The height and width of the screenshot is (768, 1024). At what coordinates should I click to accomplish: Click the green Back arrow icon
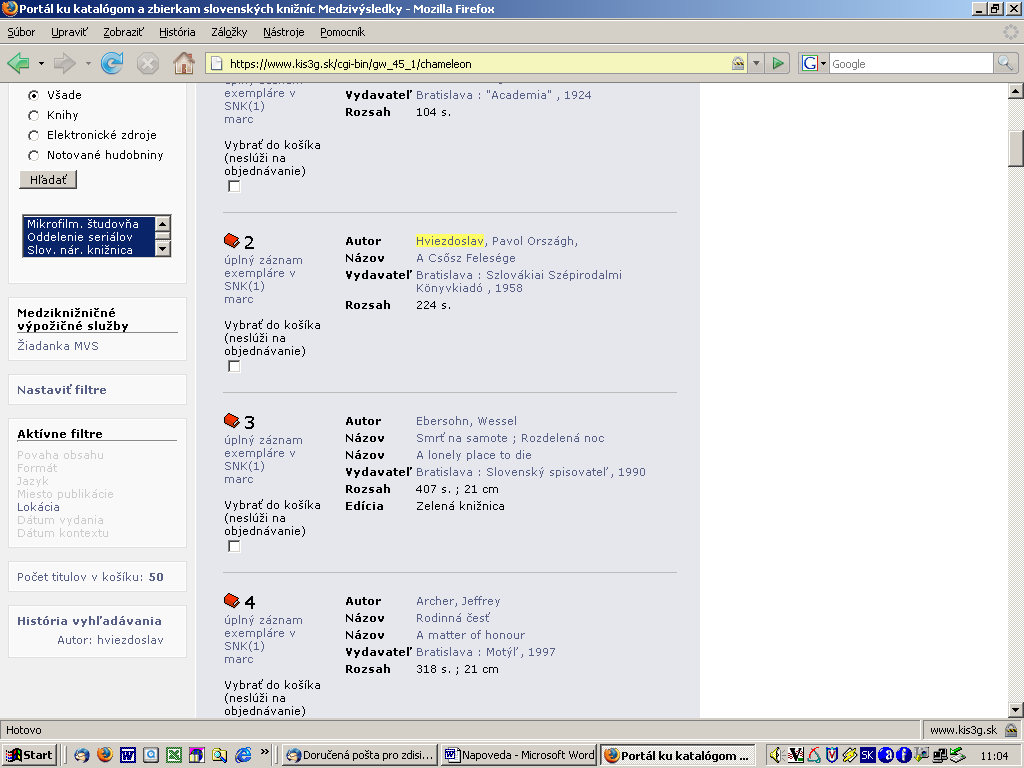tap(18, 64)
